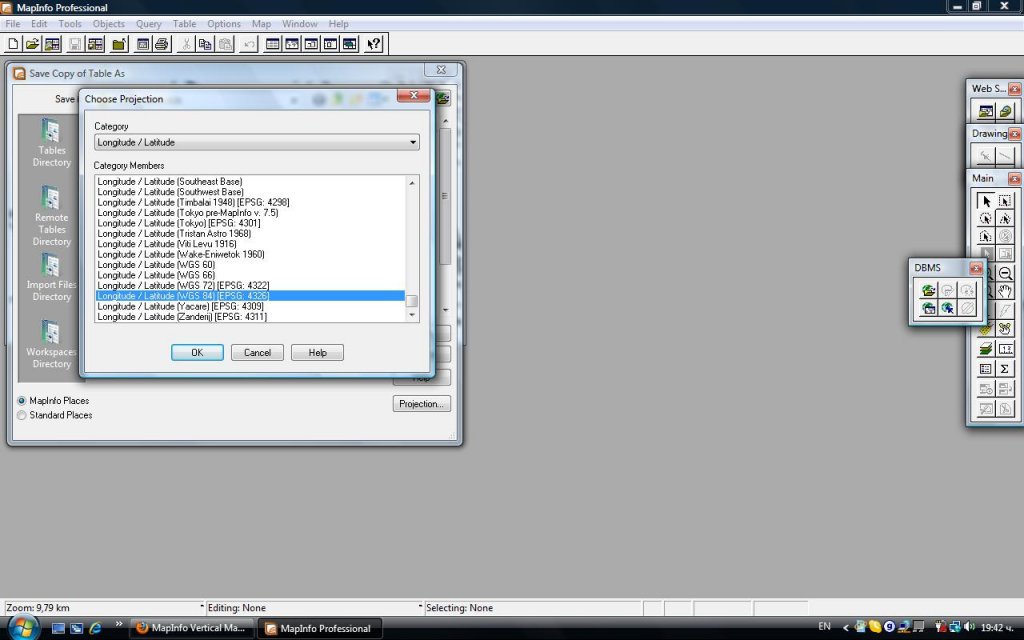Viewport: 1024px width, 640px height.
Task: Click the Undo toolbar icon
Action: 249,44
